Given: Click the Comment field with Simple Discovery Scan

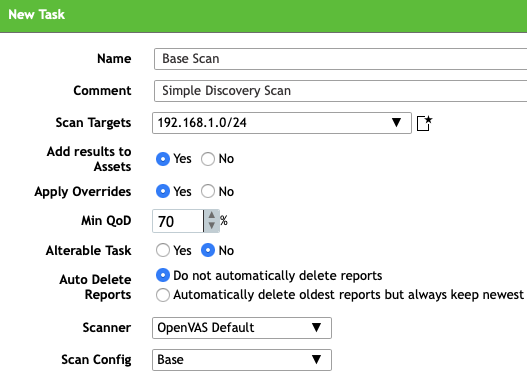Looking at the screenshot, I should tap(340, 91).
